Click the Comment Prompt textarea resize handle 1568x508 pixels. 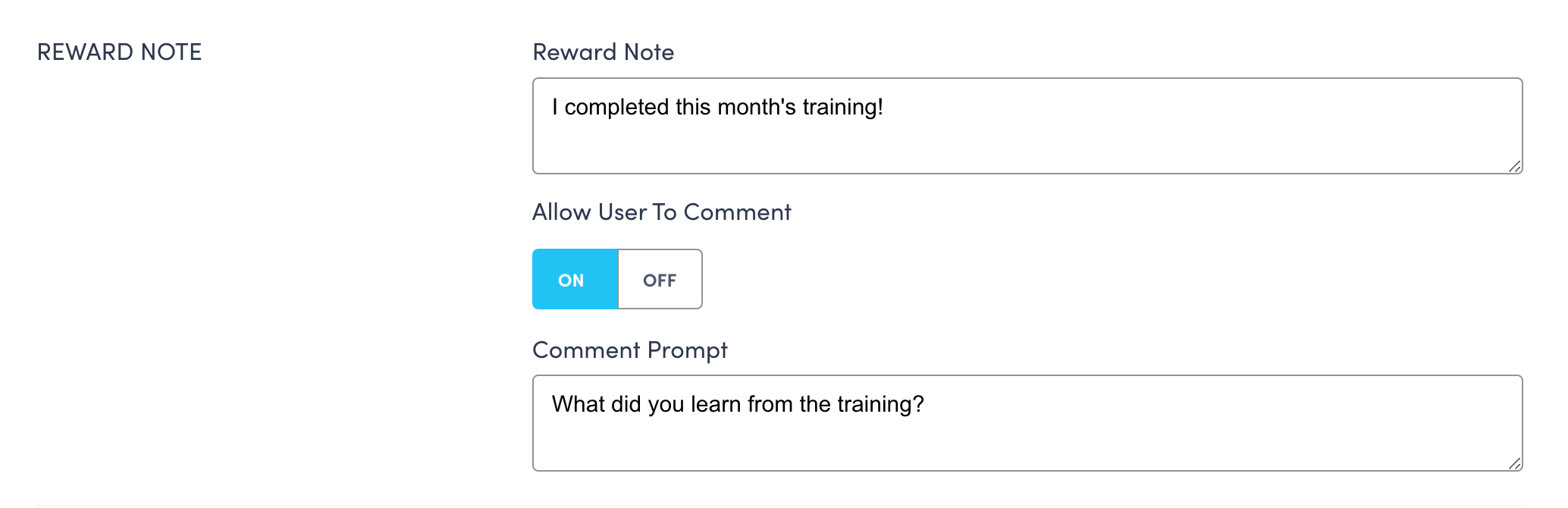[1515, 466]
